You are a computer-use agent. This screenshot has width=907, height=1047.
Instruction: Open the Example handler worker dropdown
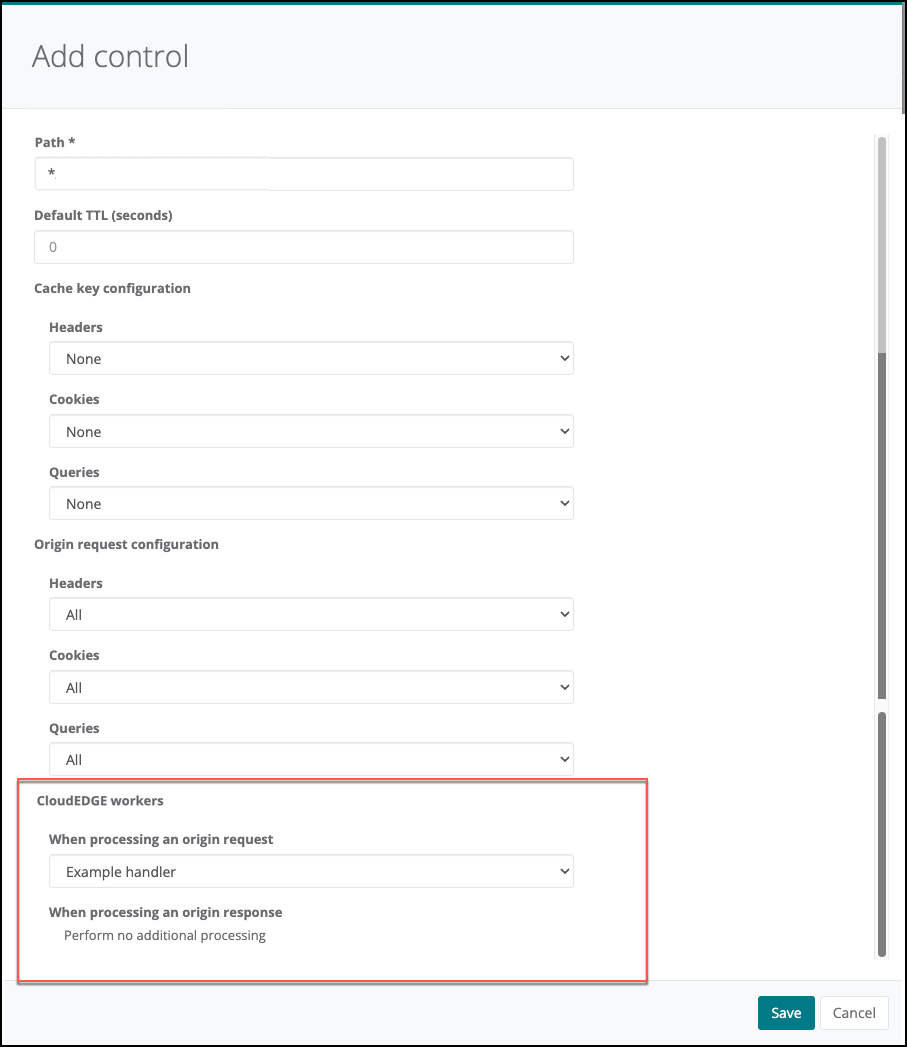(311, 872)
